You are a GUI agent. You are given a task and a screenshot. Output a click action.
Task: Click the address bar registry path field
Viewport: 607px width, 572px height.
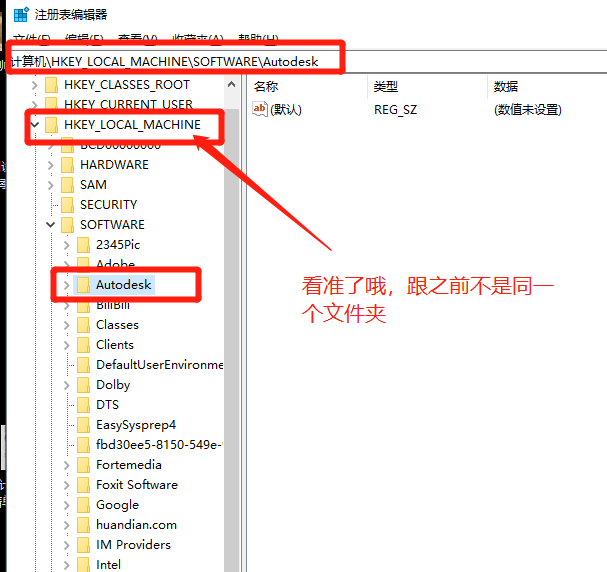tap(308, 62)
